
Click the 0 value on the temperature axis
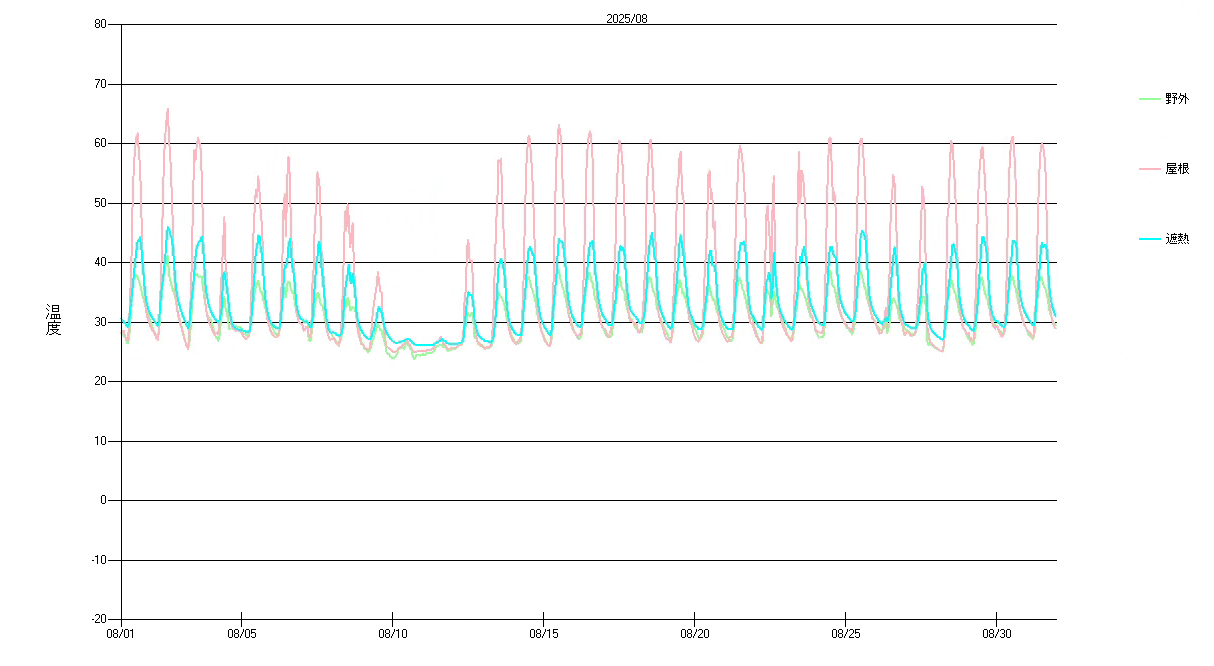tap(103, 500)
